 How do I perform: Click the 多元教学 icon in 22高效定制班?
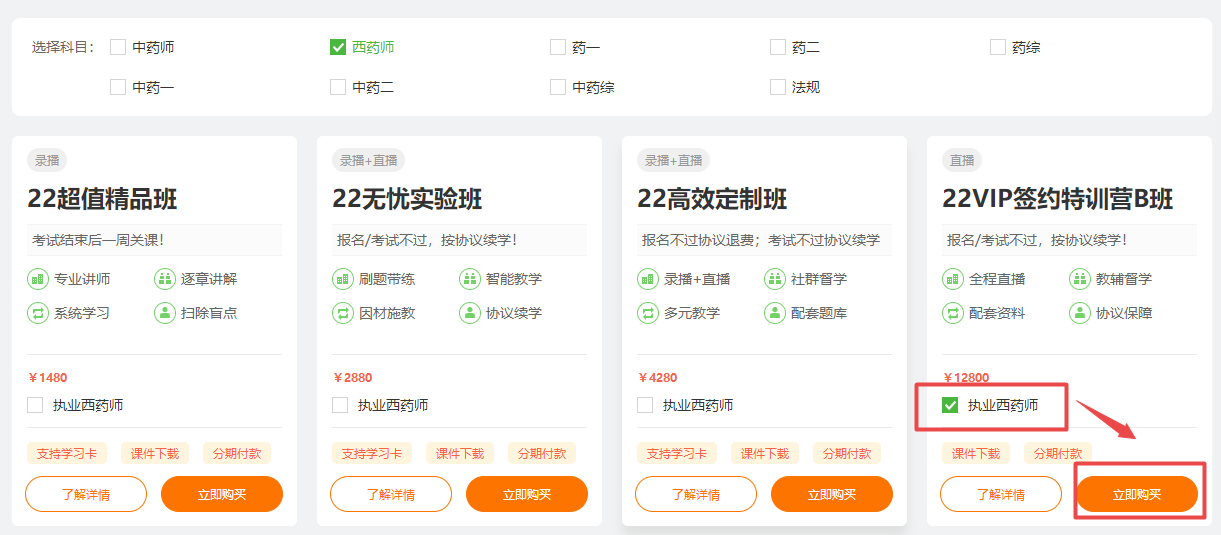point(648,313)
